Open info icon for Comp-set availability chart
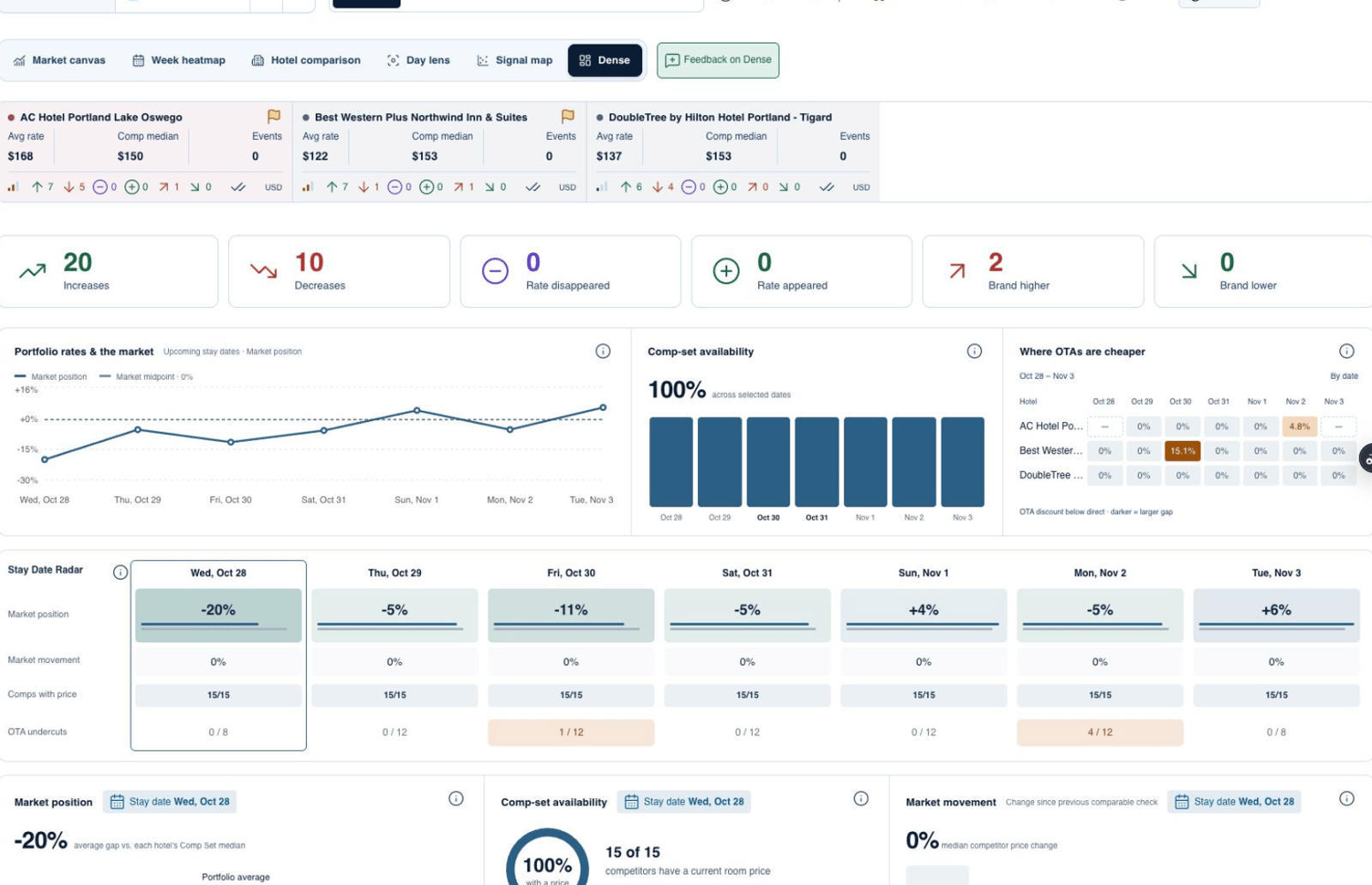Image resolution: width=1372 pixels, height=885 pixels. [x=974, y=351]
